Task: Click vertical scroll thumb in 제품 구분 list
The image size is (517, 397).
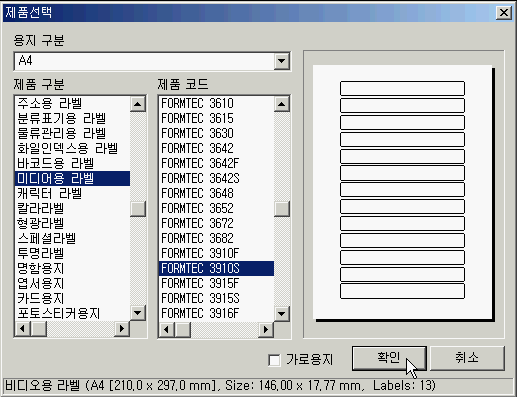Action: pos(138,209)
